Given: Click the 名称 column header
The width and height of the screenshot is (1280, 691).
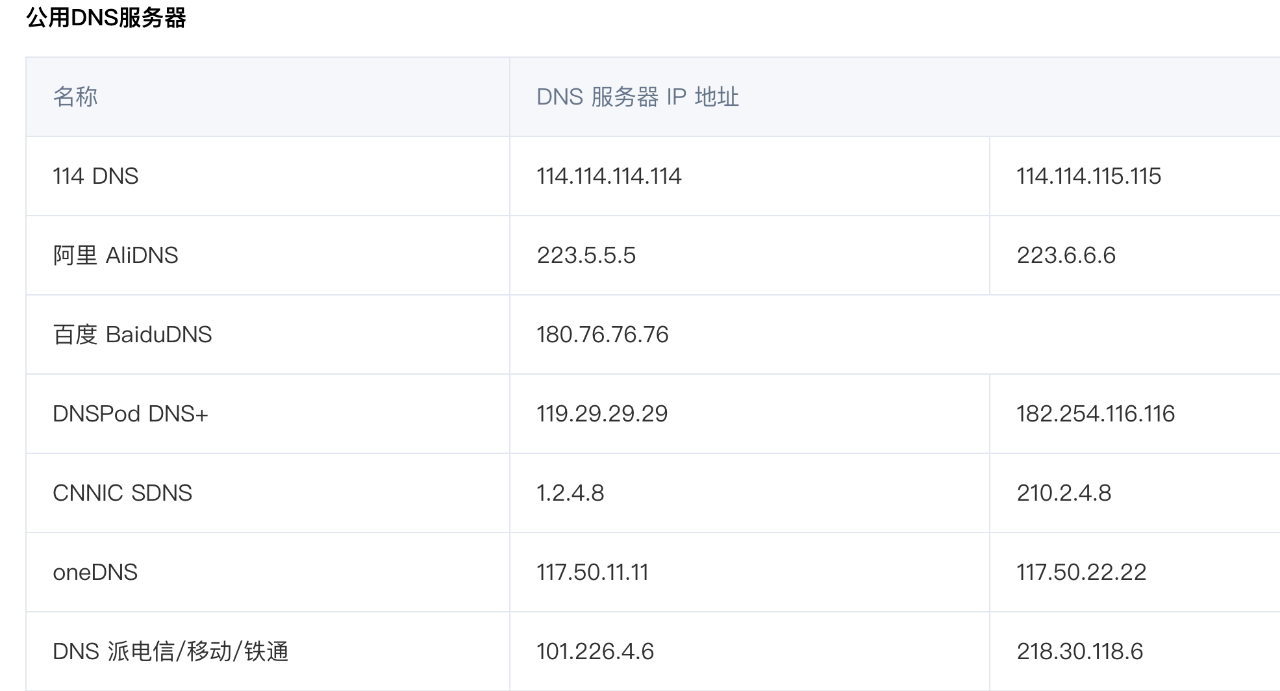Looking at the screenshot, I should (75, 97).
